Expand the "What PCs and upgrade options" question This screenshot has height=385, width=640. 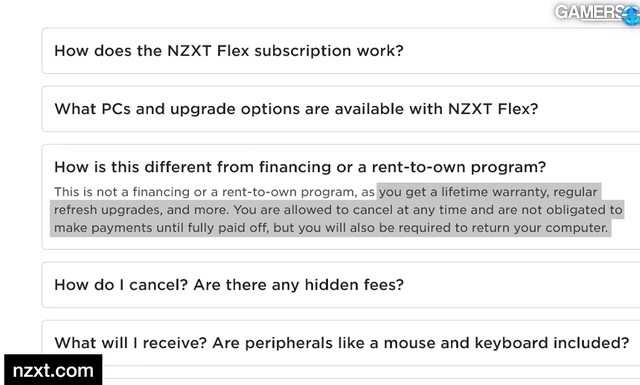341,109
